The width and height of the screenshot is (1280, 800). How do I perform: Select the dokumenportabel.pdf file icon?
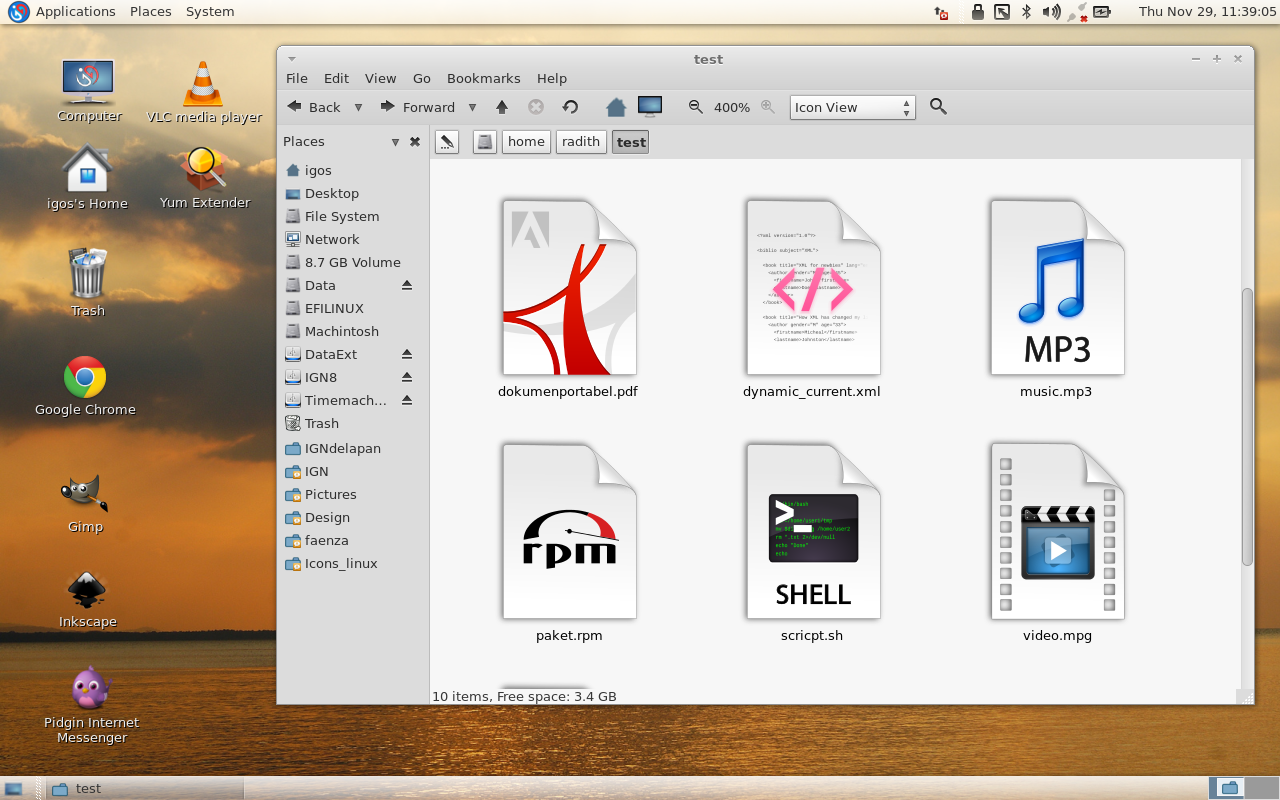[569, 287]
